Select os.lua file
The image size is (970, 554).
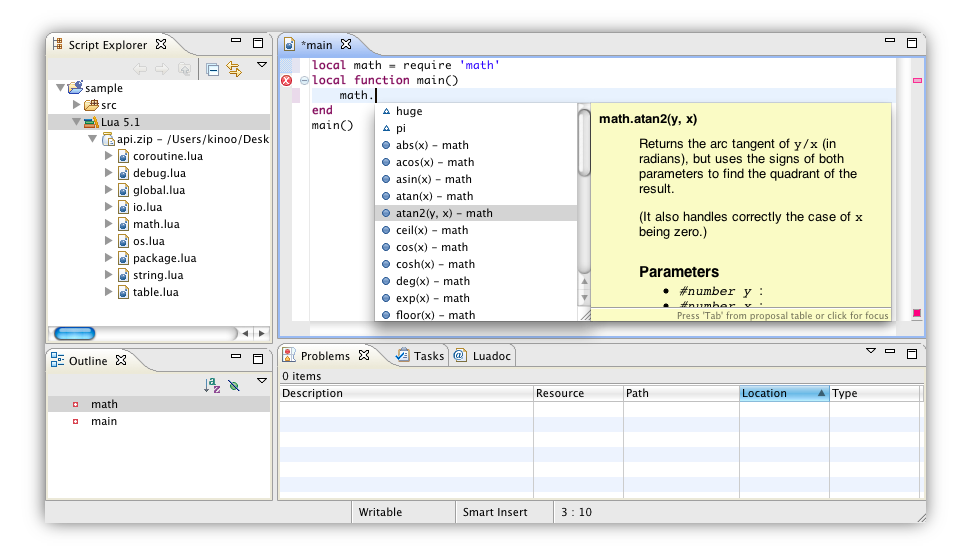pos(148,241)
